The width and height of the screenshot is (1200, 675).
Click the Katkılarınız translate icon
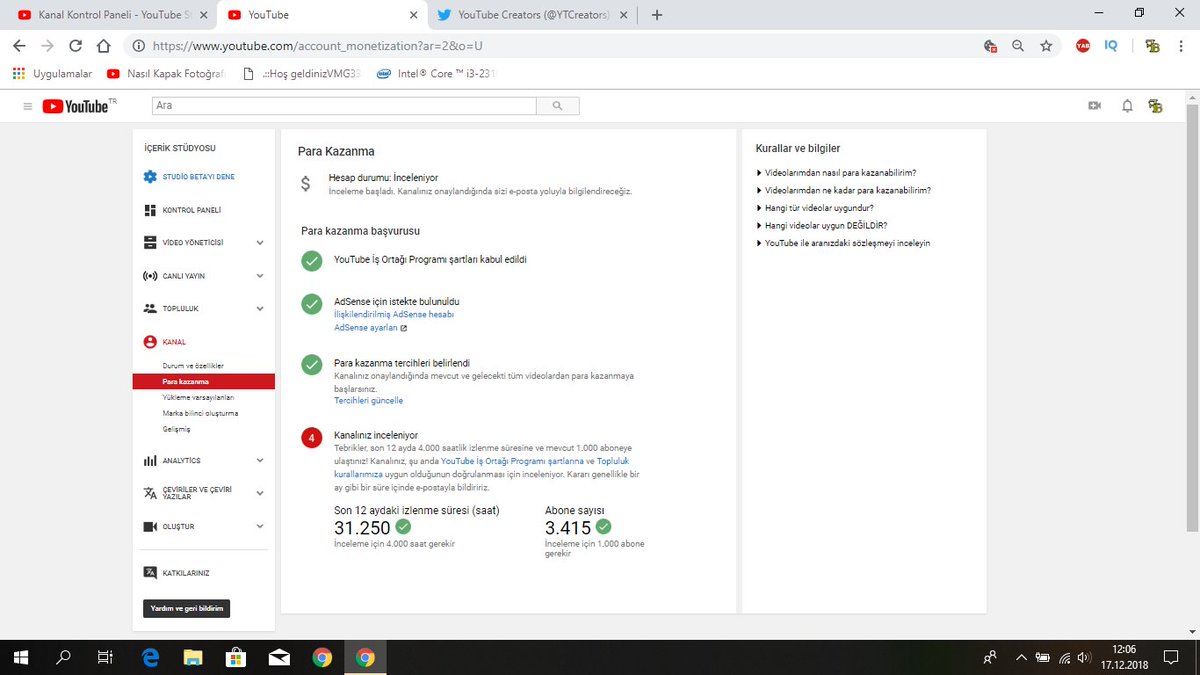[x=150, y=572]
